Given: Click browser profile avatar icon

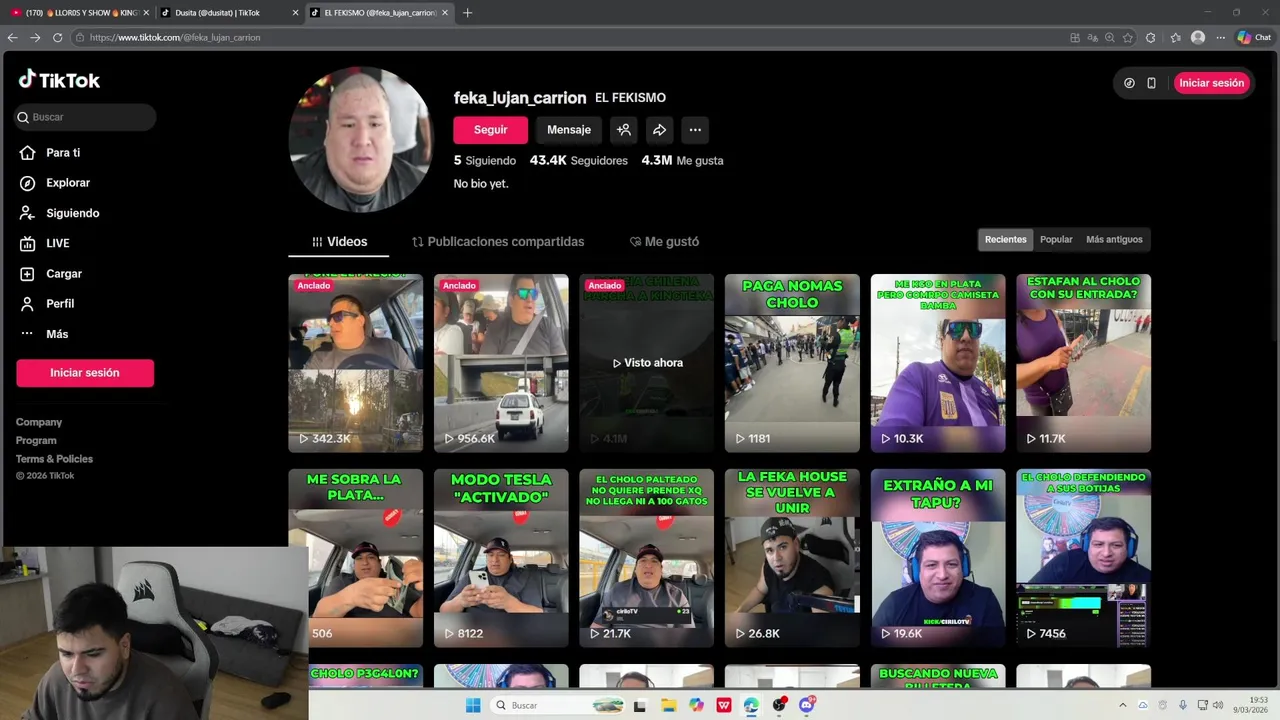Looking at the screenshot, I should 1198,37.
